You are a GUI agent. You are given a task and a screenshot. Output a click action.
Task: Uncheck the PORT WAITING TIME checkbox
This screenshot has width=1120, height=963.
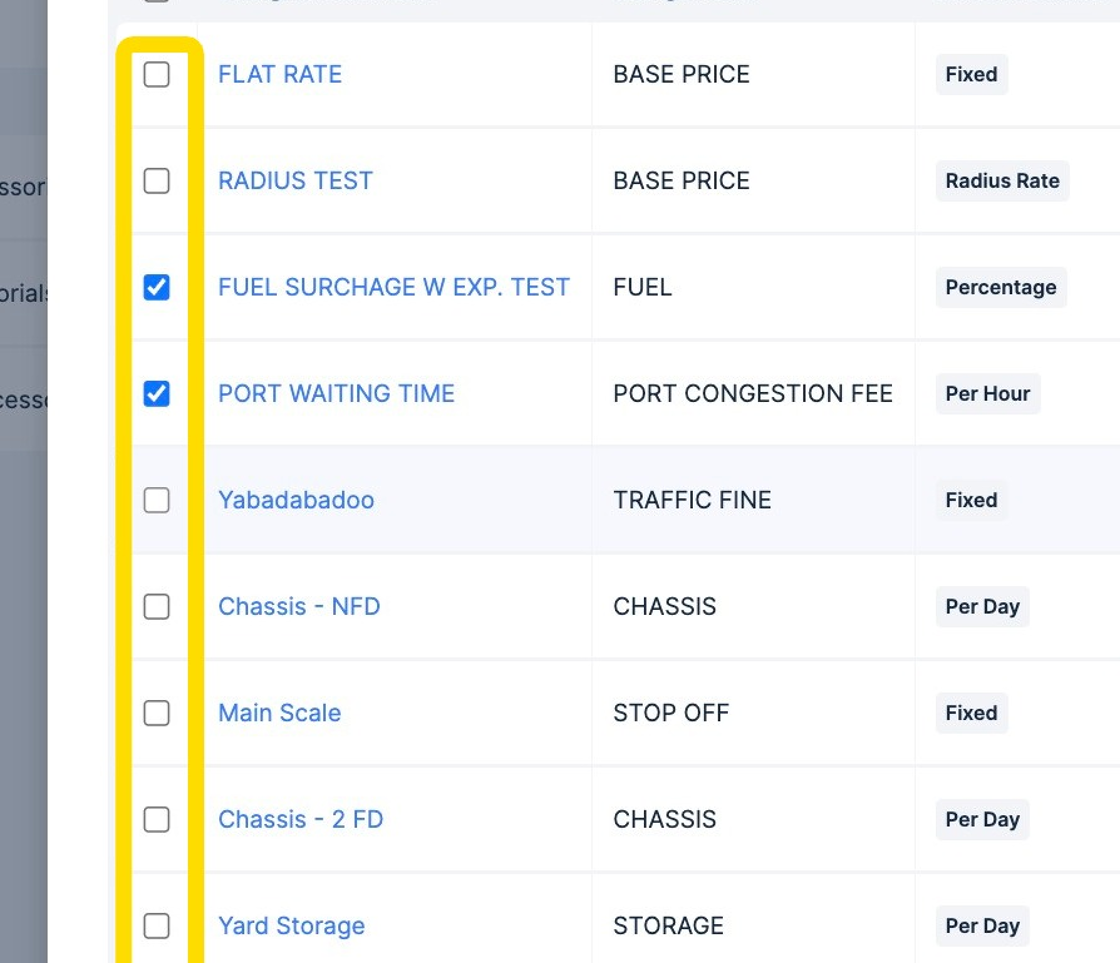click(156, 394)
